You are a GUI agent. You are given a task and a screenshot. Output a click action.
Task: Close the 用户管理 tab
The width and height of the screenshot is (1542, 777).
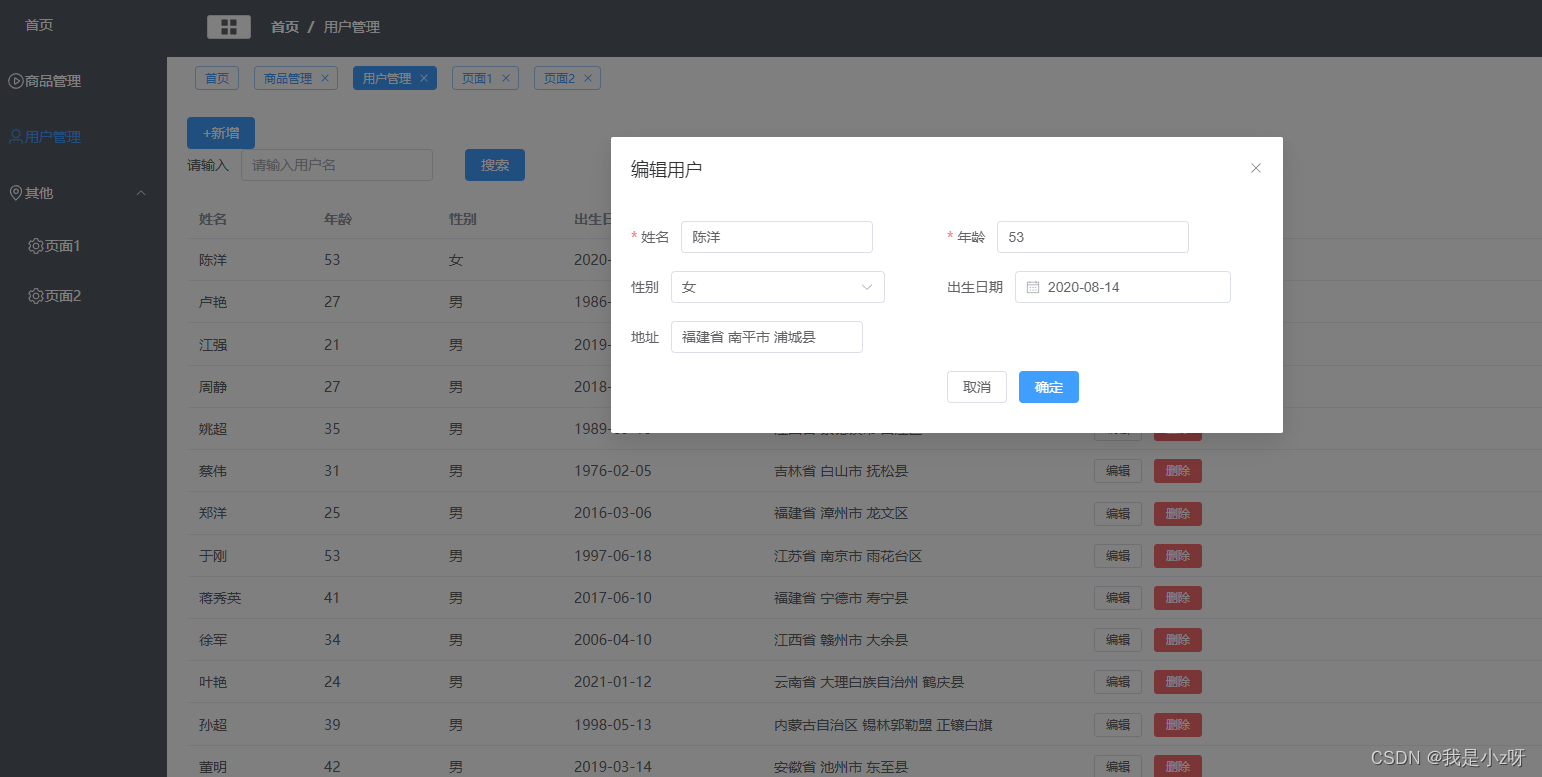point(424,78)
